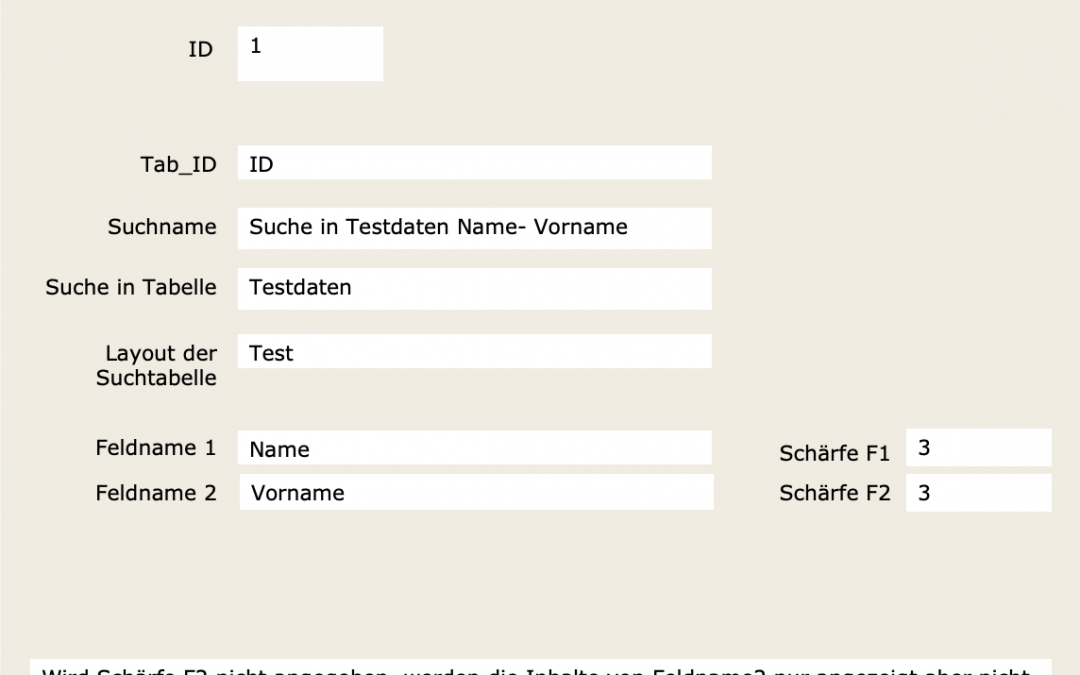Click the Suche in Tabelle label
This screenshot has height=675, width=1080.
131,287
